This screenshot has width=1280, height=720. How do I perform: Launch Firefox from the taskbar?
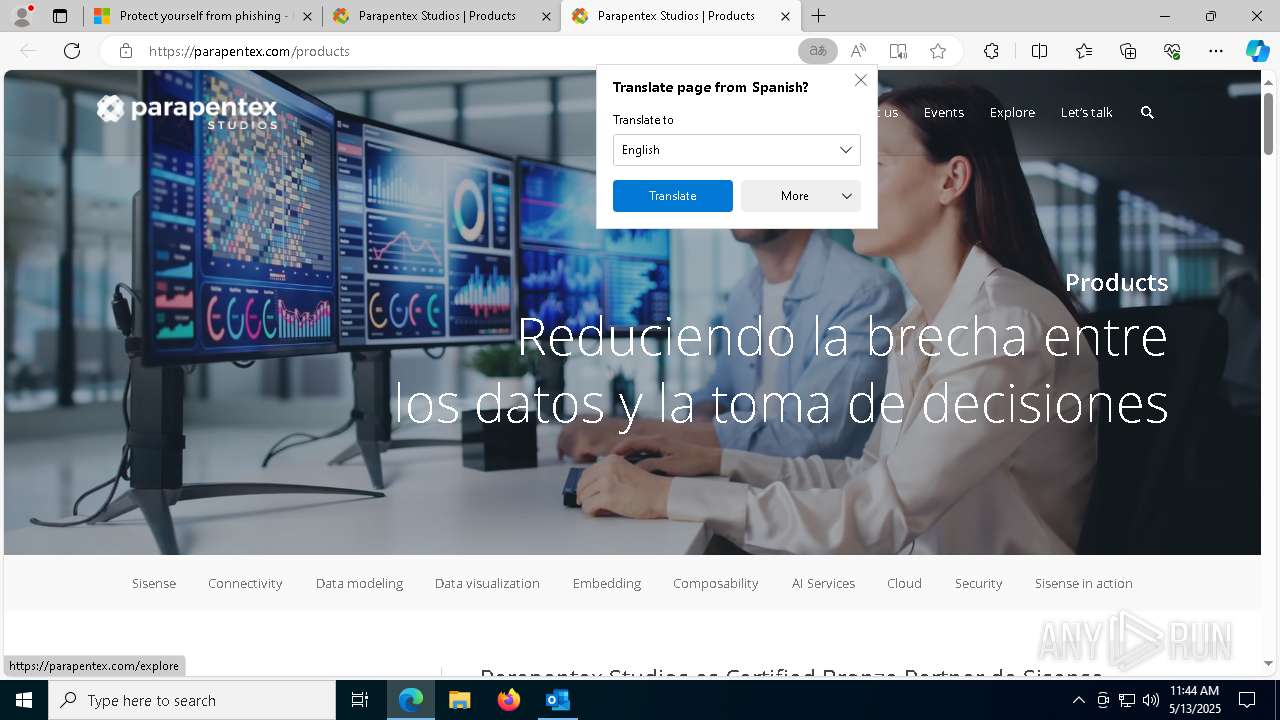click(508, 700)
